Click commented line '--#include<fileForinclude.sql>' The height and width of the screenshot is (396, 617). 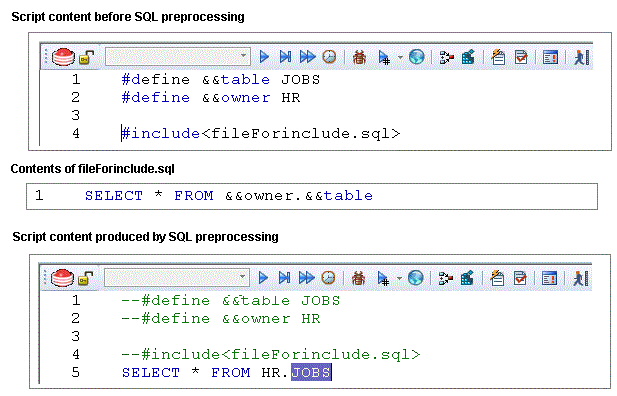coord(271,355)
